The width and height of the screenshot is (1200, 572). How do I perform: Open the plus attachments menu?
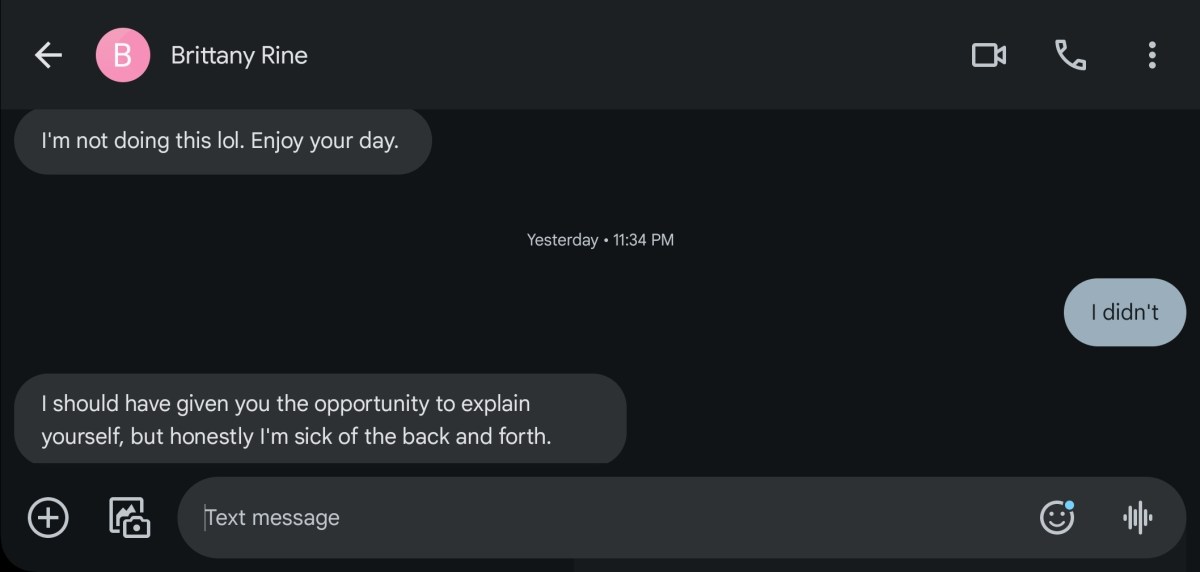point(48,518)
